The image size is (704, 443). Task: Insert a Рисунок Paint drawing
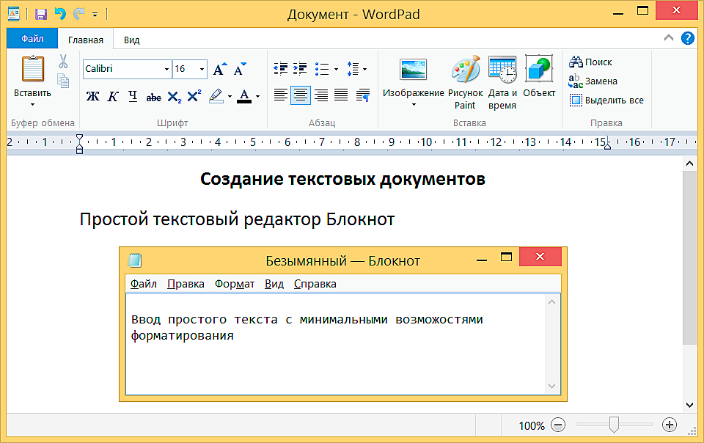466,83
